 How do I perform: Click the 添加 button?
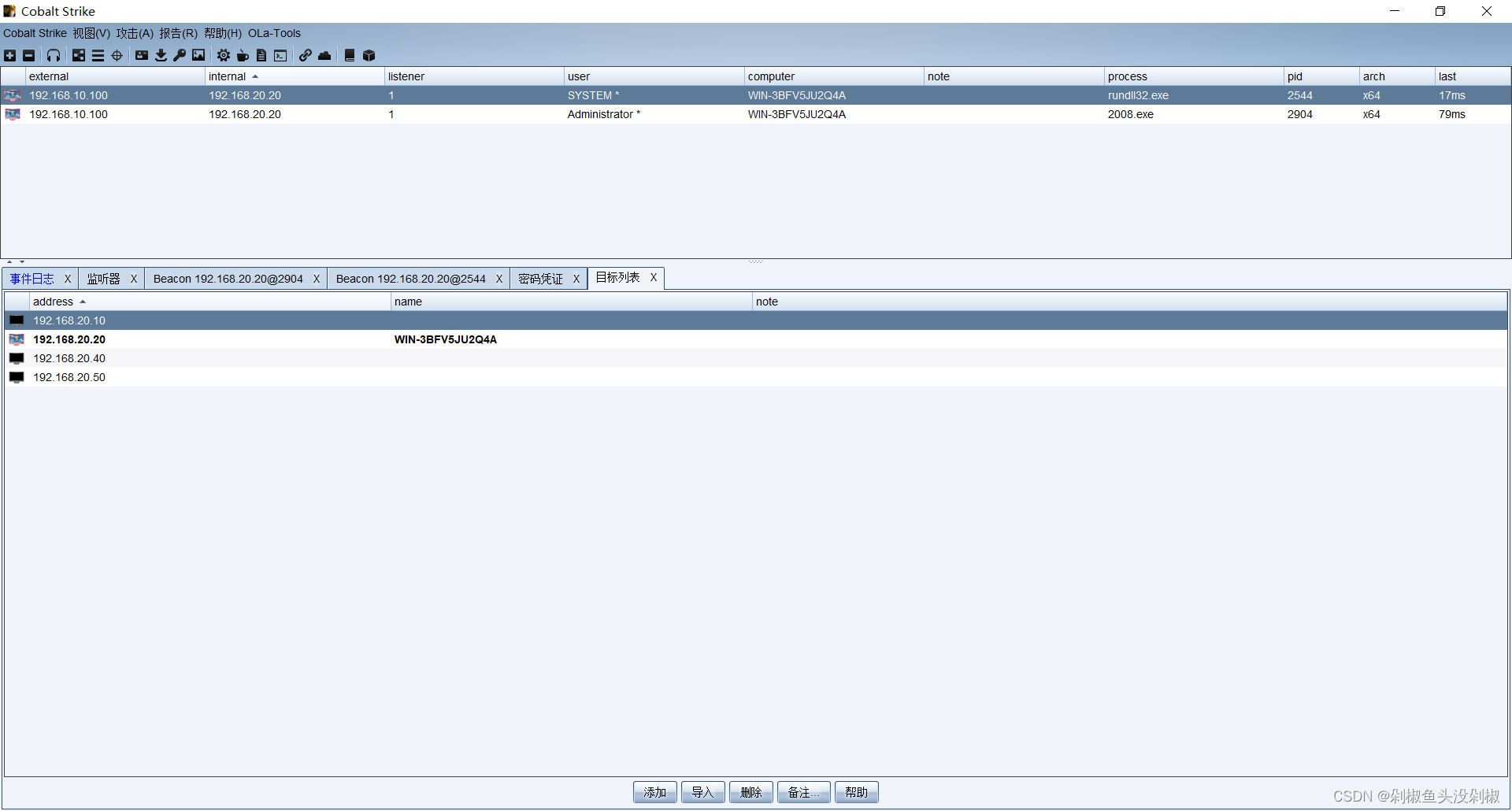coord(655,792)
